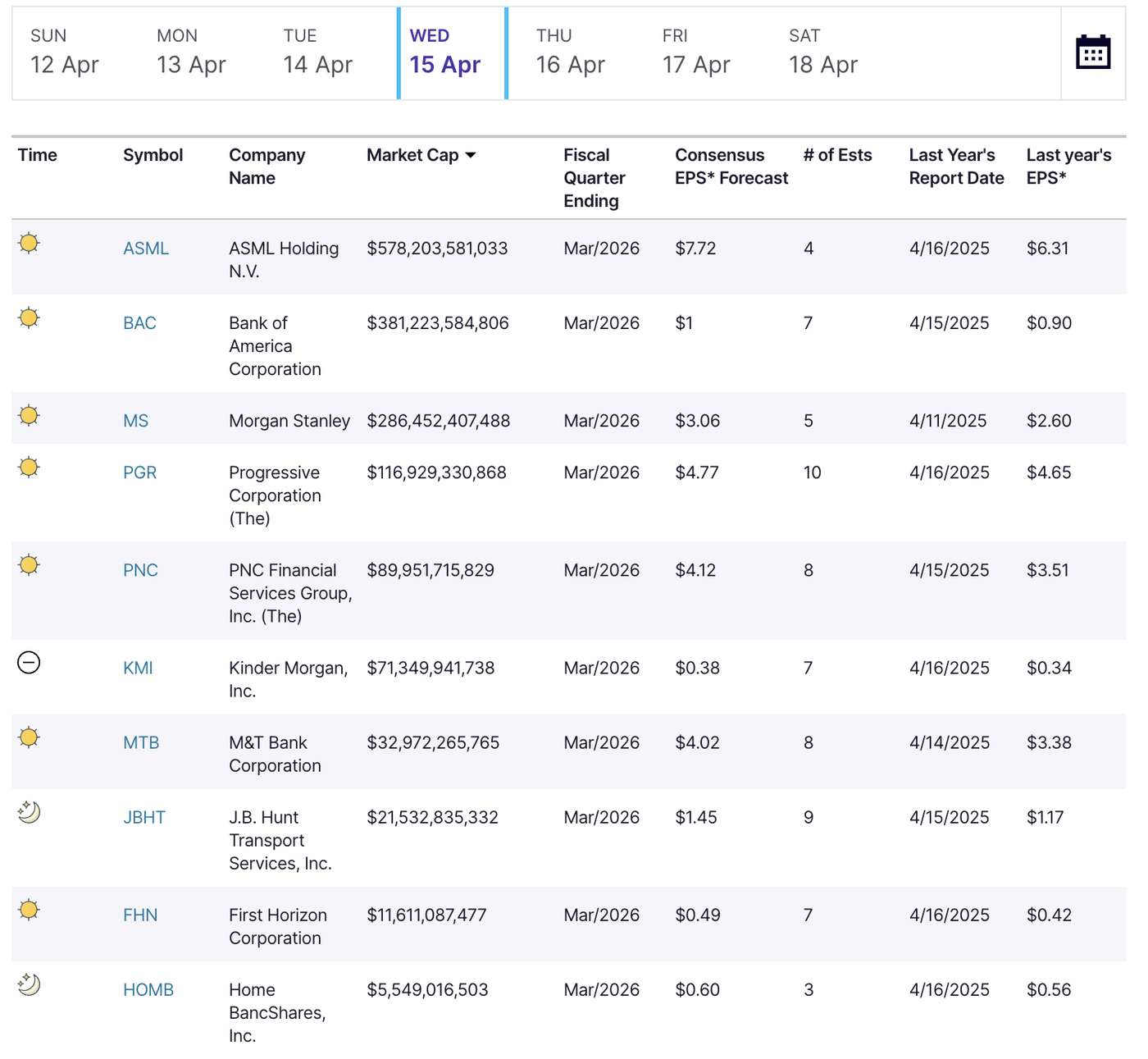Open the KMI symbol link
The width and height of the screenshot is (1148, 1059).
click(x=138, y=668)
